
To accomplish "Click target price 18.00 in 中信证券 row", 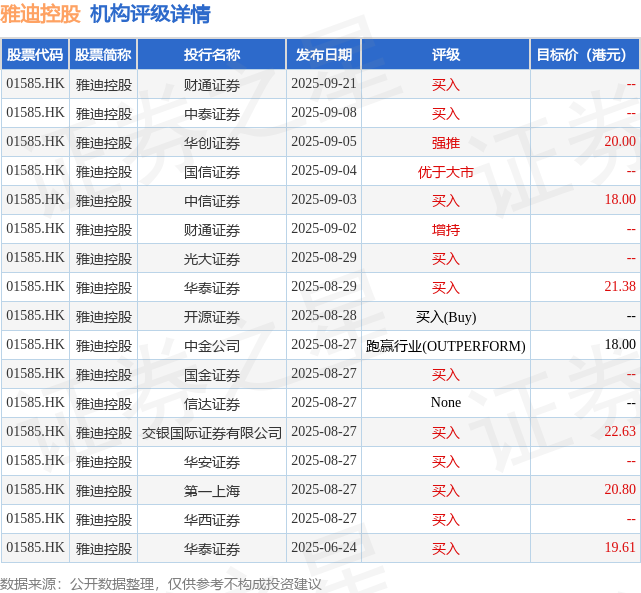I will [620, 199].
